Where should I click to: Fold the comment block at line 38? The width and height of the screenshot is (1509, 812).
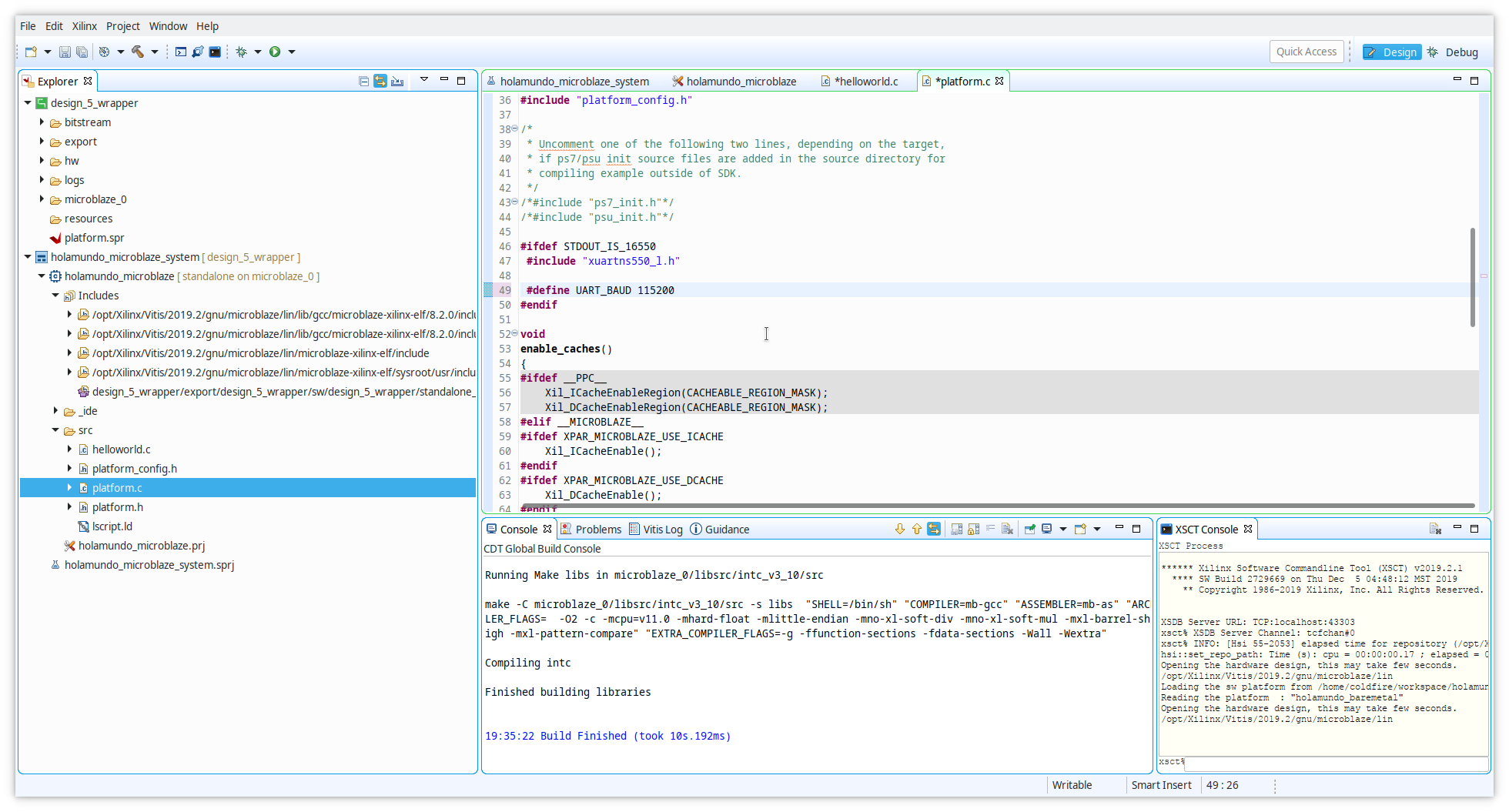(515, 129)
